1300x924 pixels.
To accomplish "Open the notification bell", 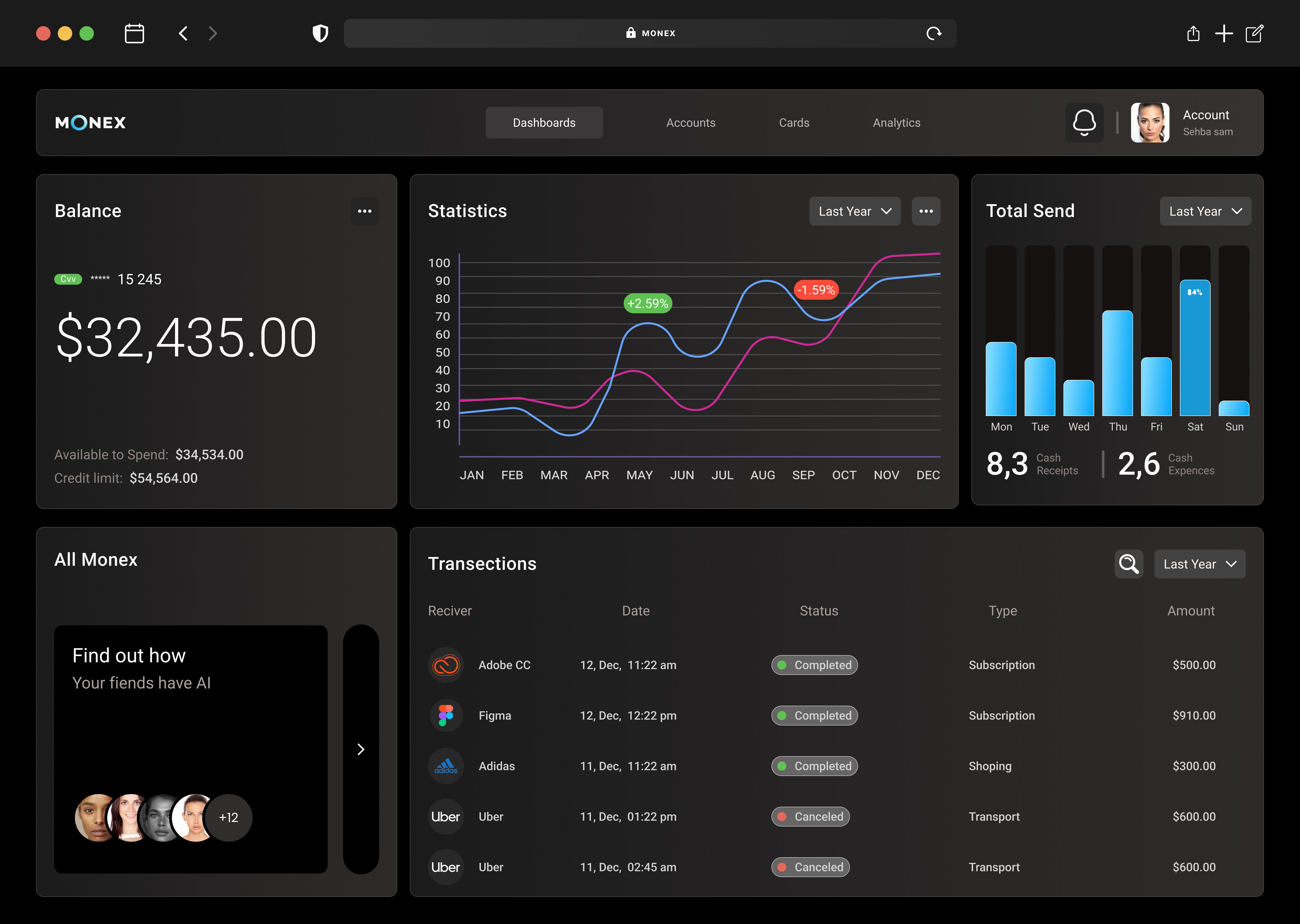I will click(x=1084, y=122).
